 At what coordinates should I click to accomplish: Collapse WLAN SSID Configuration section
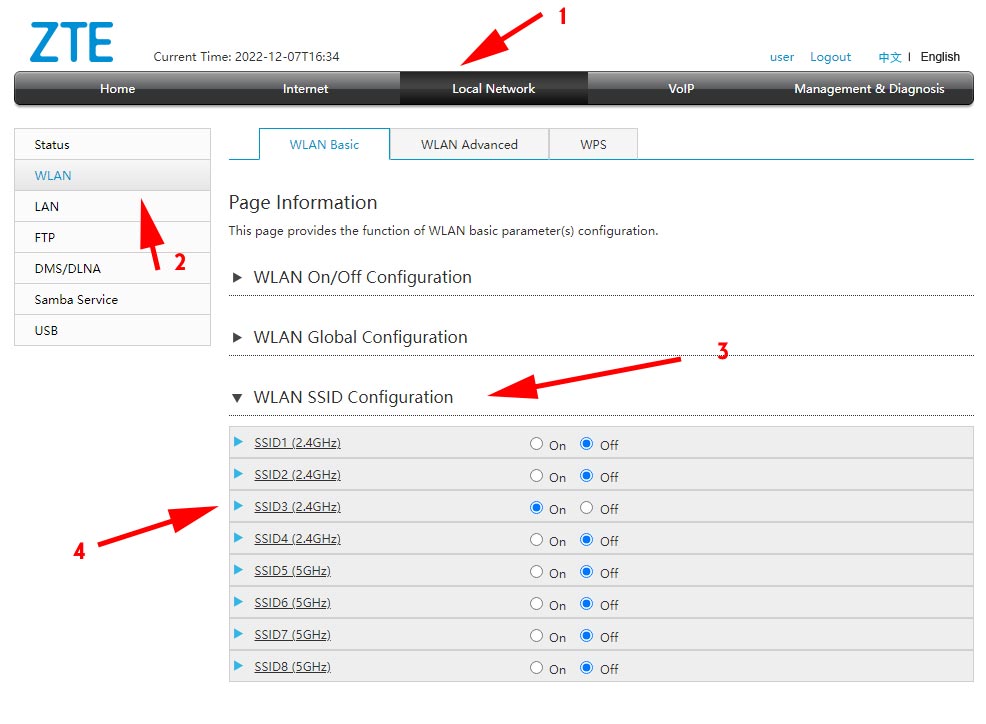(353, 397)
